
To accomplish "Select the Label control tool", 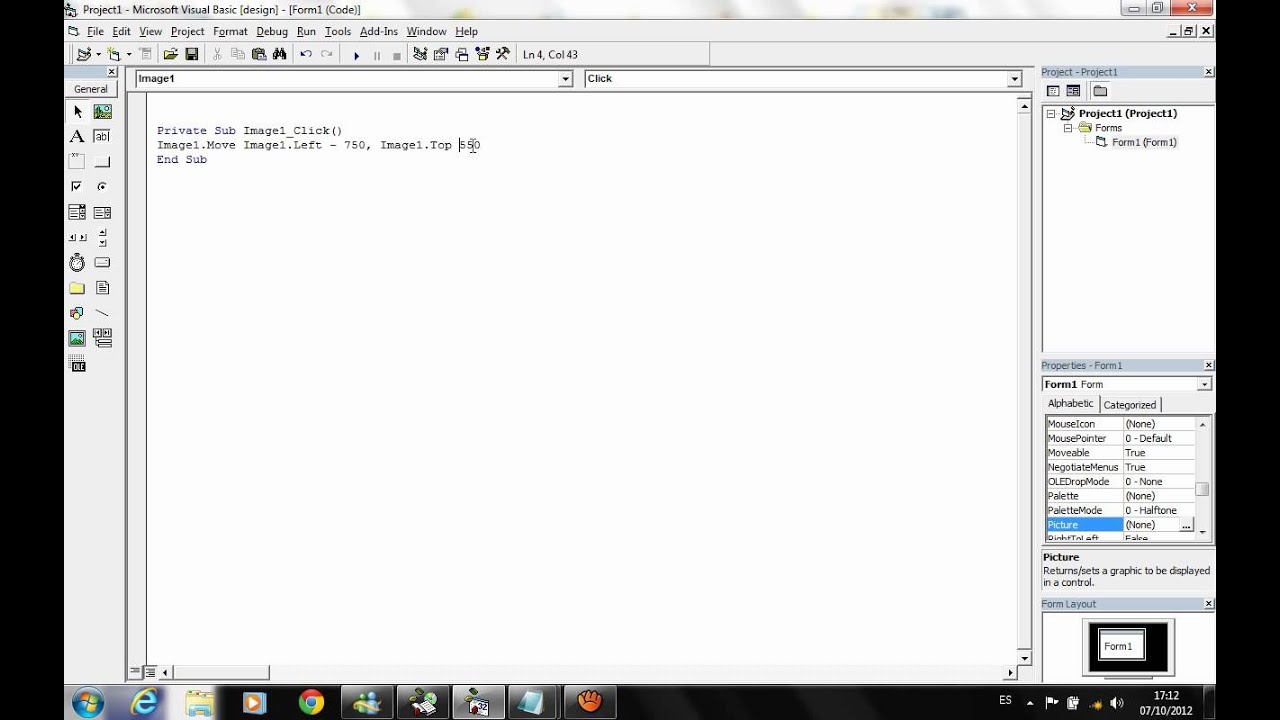I will (x=77, y=137).
